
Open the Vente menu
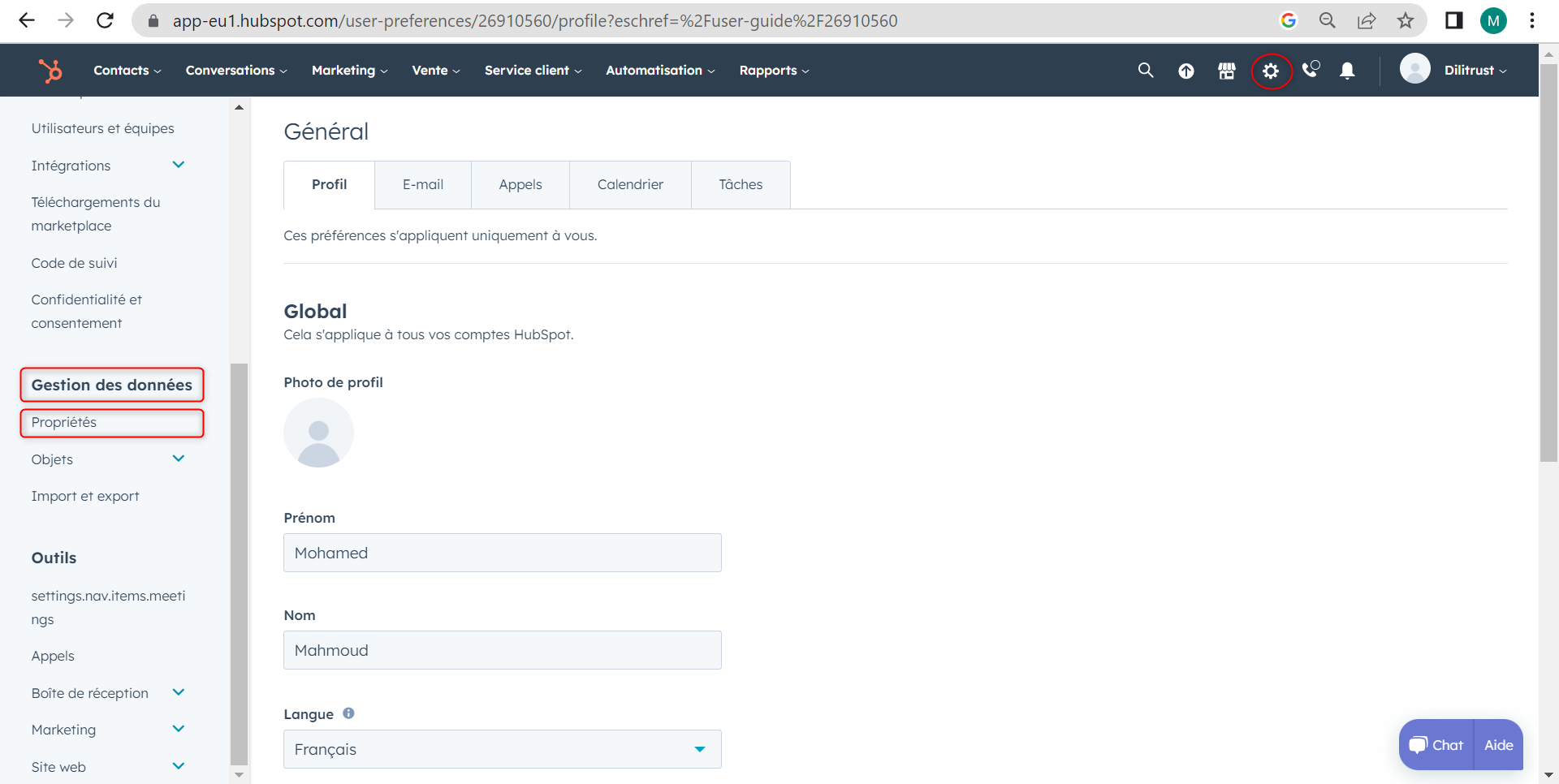pyautogui.click(x=436, y=71)
